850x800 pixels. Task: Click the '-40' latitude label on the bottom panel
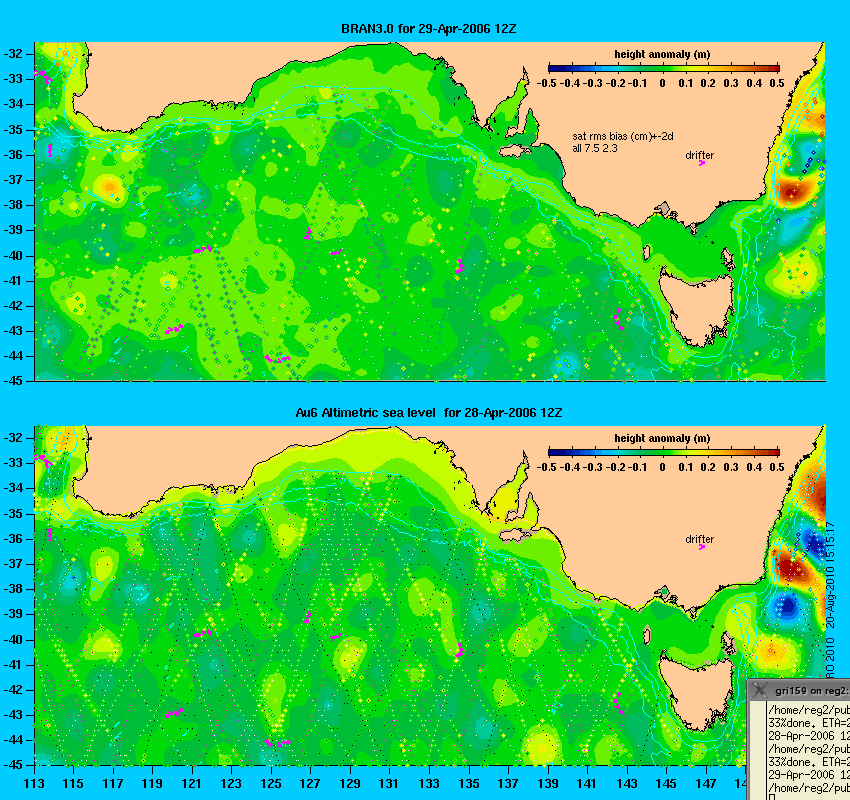13,640
